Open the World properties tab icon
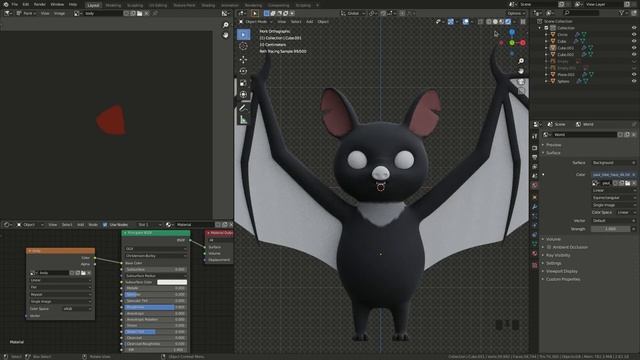The width and height of the screenshot is (640, 360). (535, 185)
